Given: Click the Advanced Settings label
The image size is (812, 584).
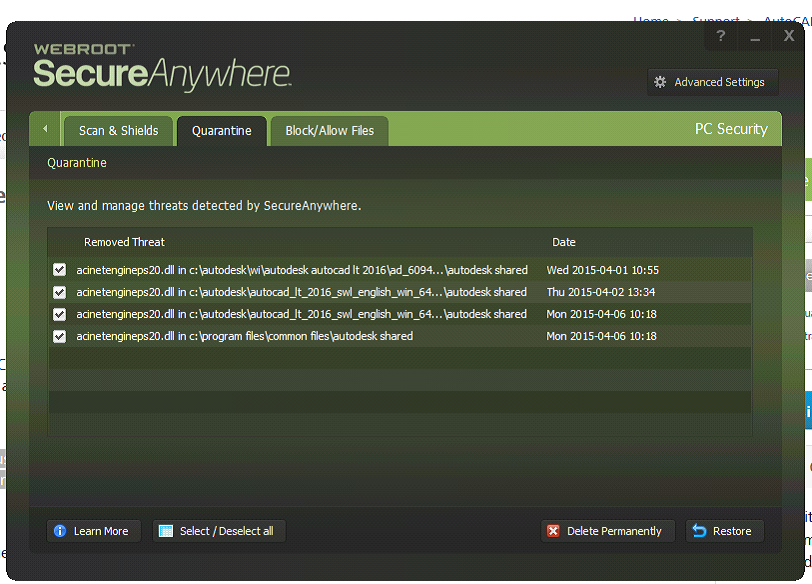Looking at the screenshot, I should (x=719, y=82).
